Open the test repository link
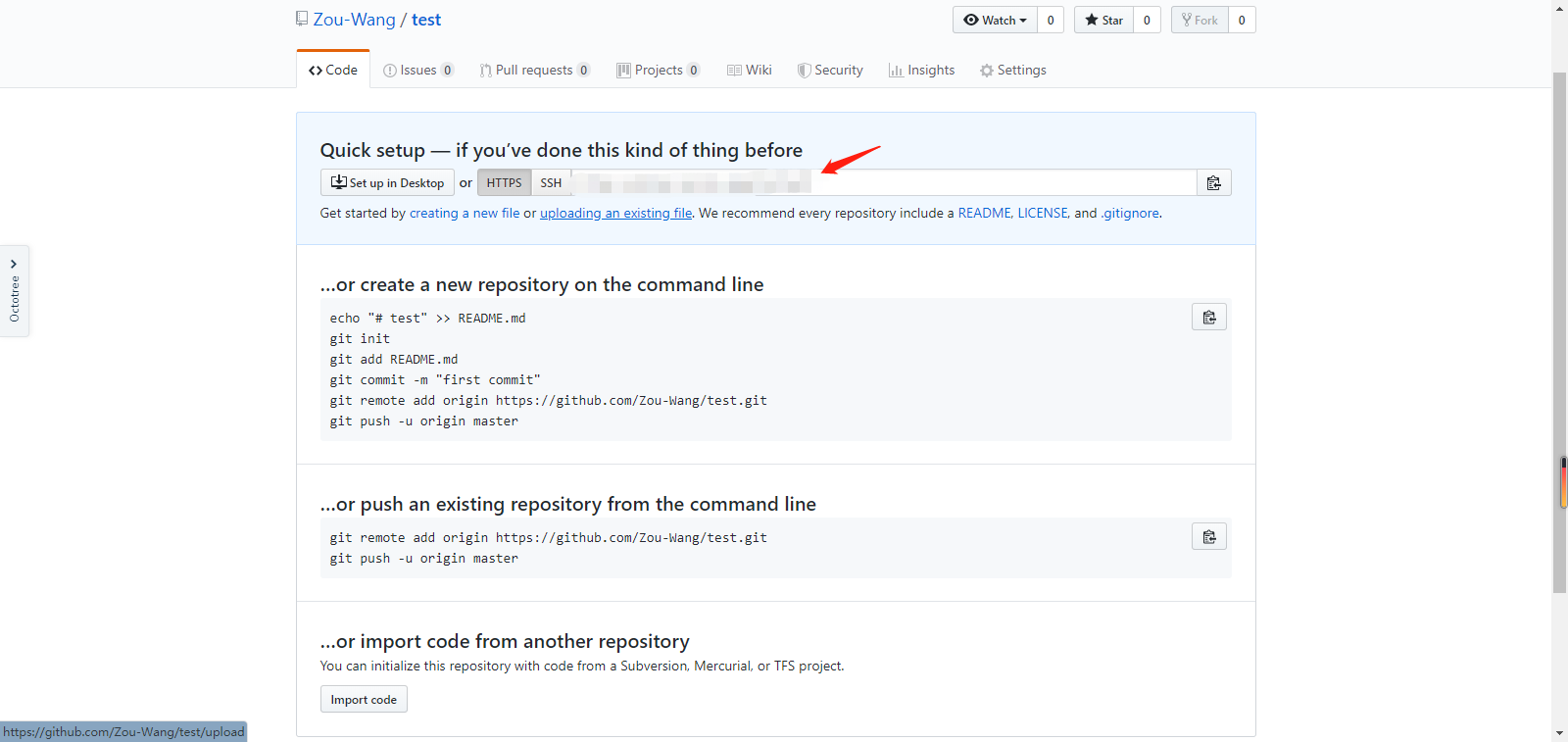The image size is (1568, 742). [x=426, y=20]
